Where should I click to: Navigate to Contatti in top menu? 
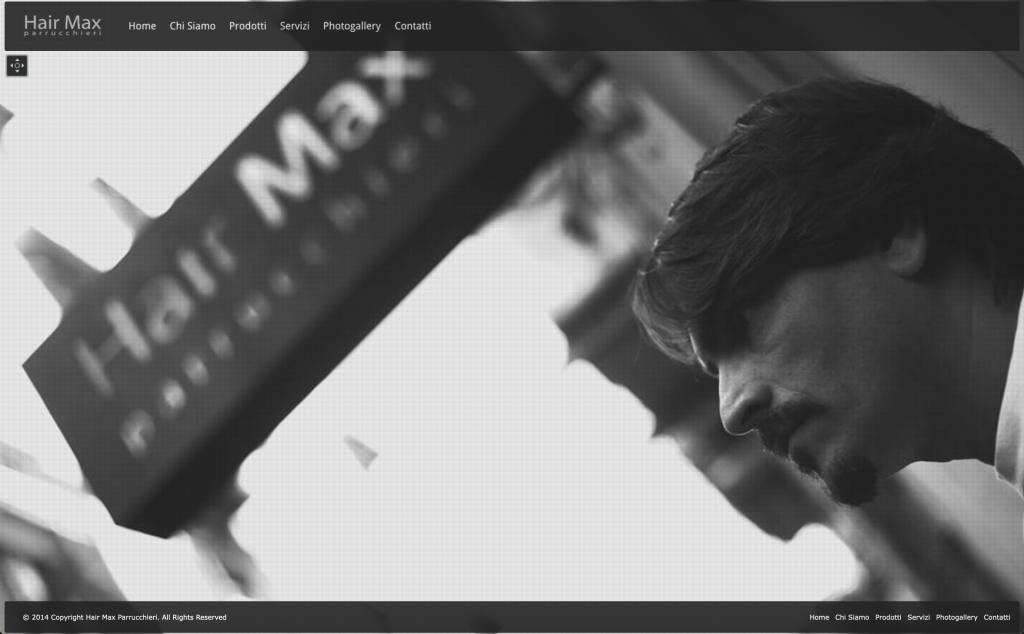point(412,26)
